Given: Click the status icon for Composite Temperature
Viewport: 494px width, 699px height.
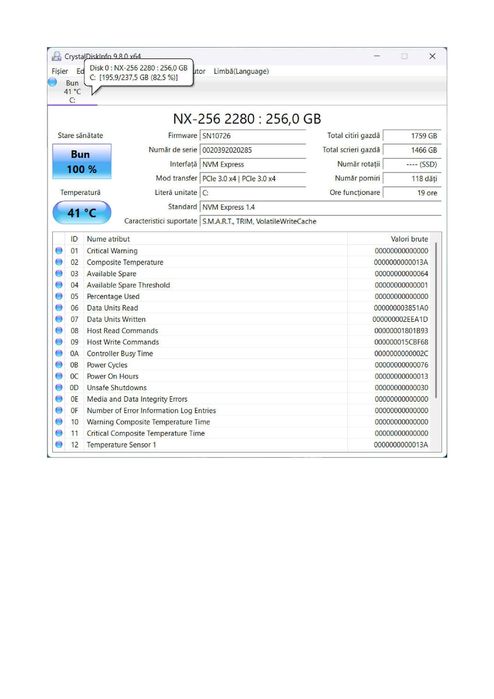Looking at the screenshot, I should click(59, 262).
